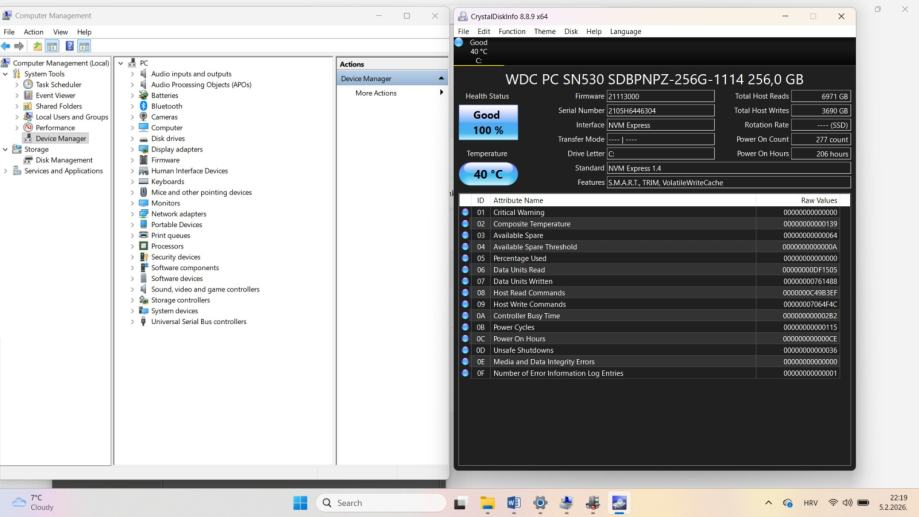Screen dimensions: 919x517
Task: Click the Up one level folder toolbar icon
Action: 38,46
